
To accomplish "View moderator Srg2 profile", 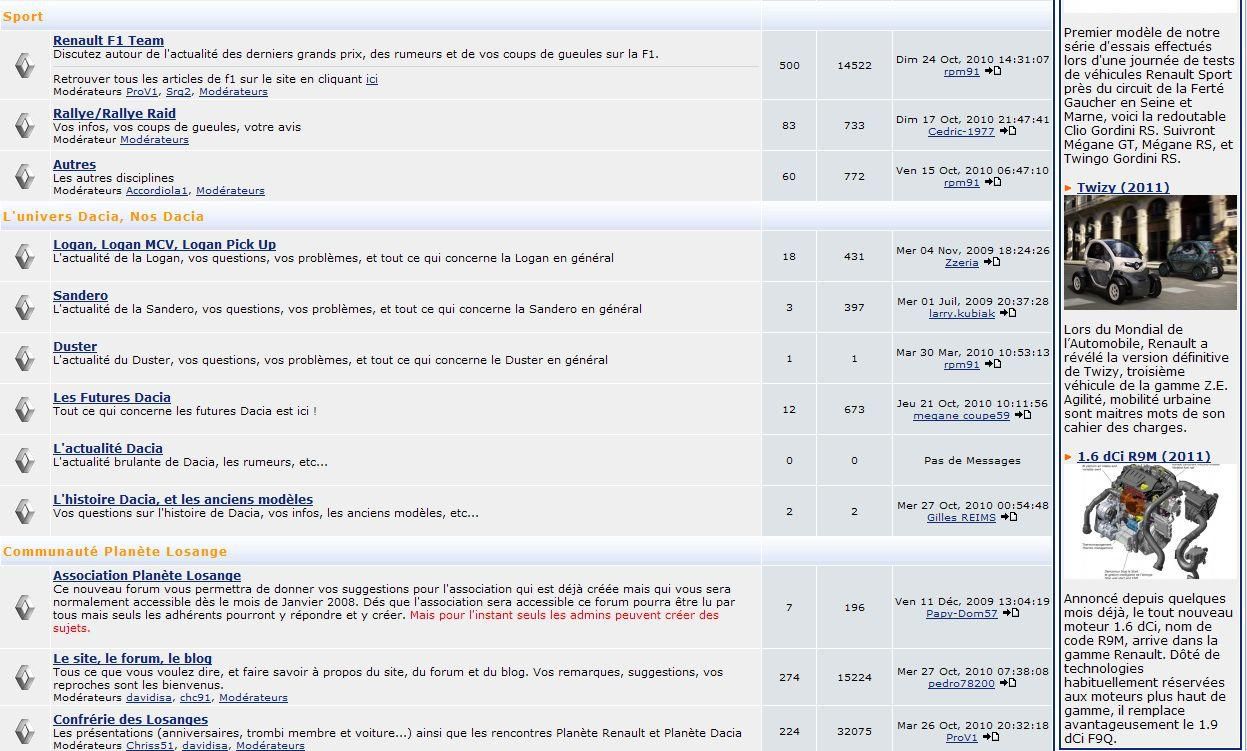I will [x=178, y=92].
